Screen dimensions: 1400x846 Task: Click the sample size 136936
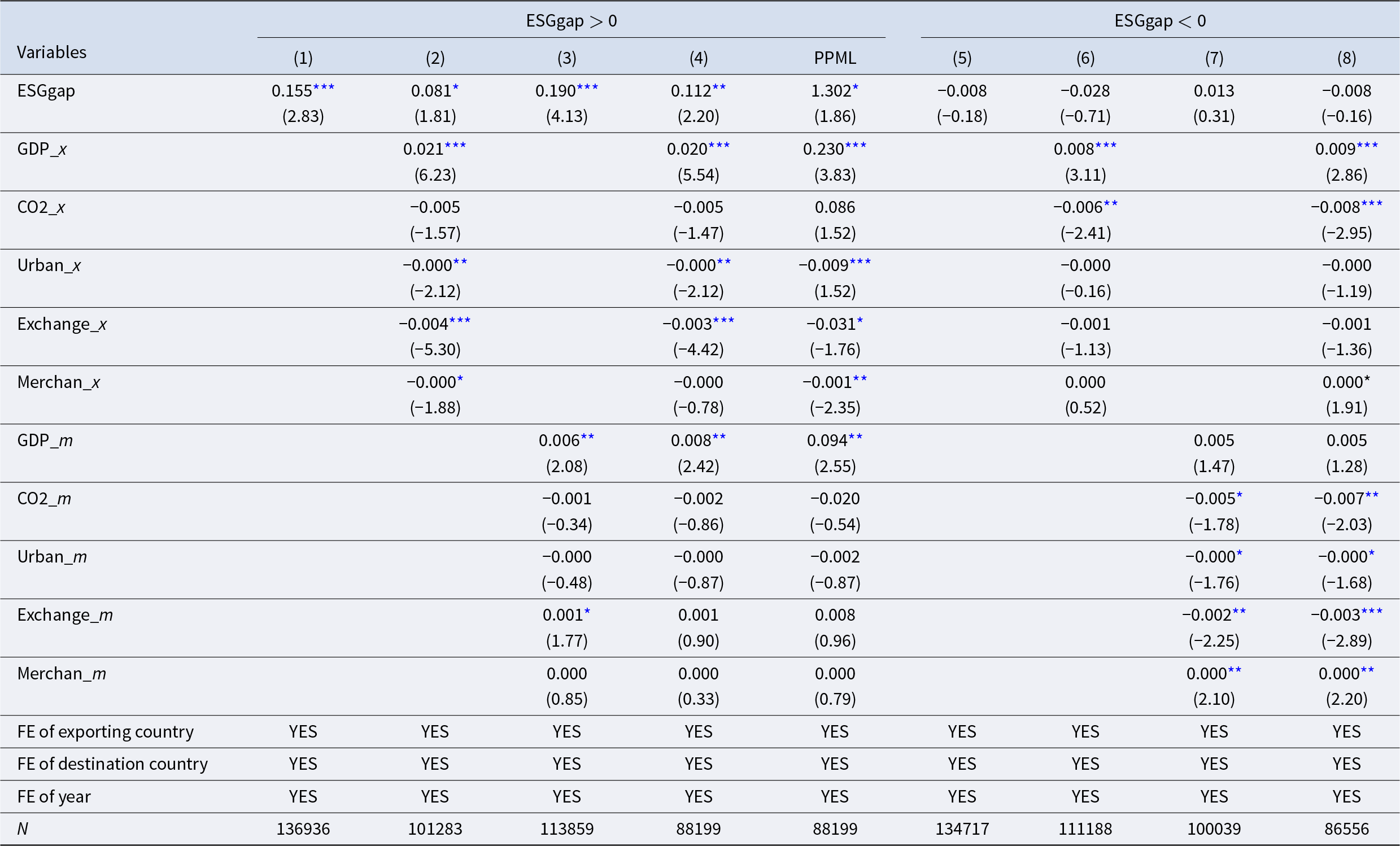coord(303,829)
